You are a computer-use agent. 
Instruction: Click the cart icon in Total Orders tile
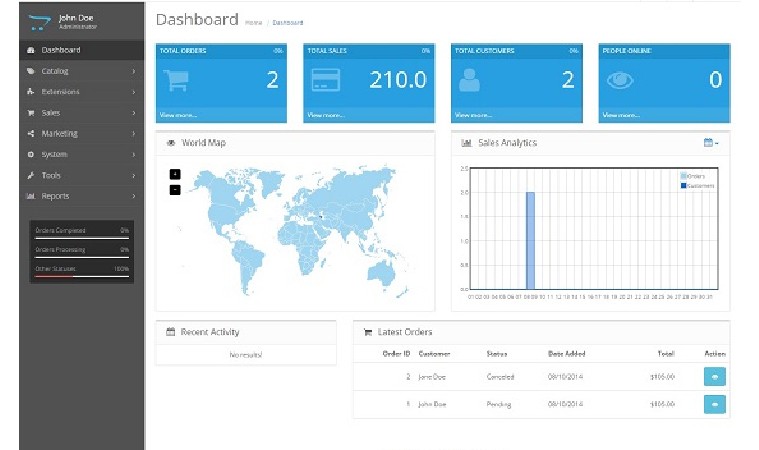pyautogui.click(x=176, y=80)
